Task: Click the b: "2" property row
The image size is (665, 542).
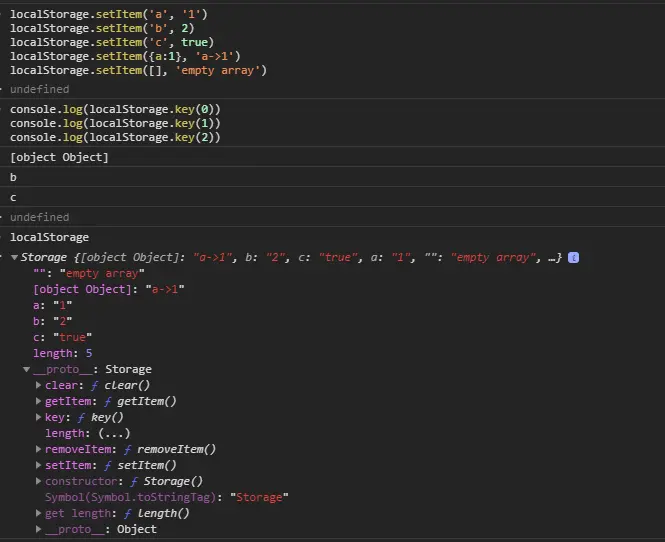Action: click(53, 321)
